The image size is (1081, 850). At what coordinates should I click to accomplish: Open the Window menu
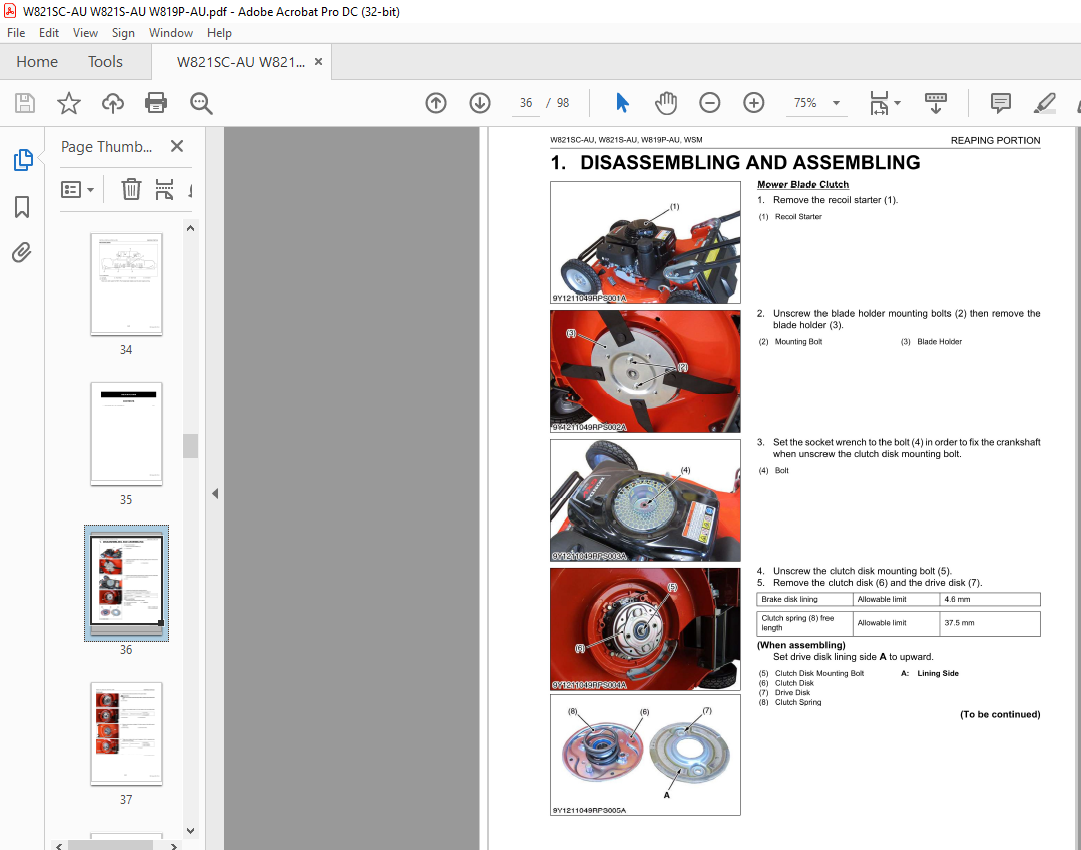point(171,33)
